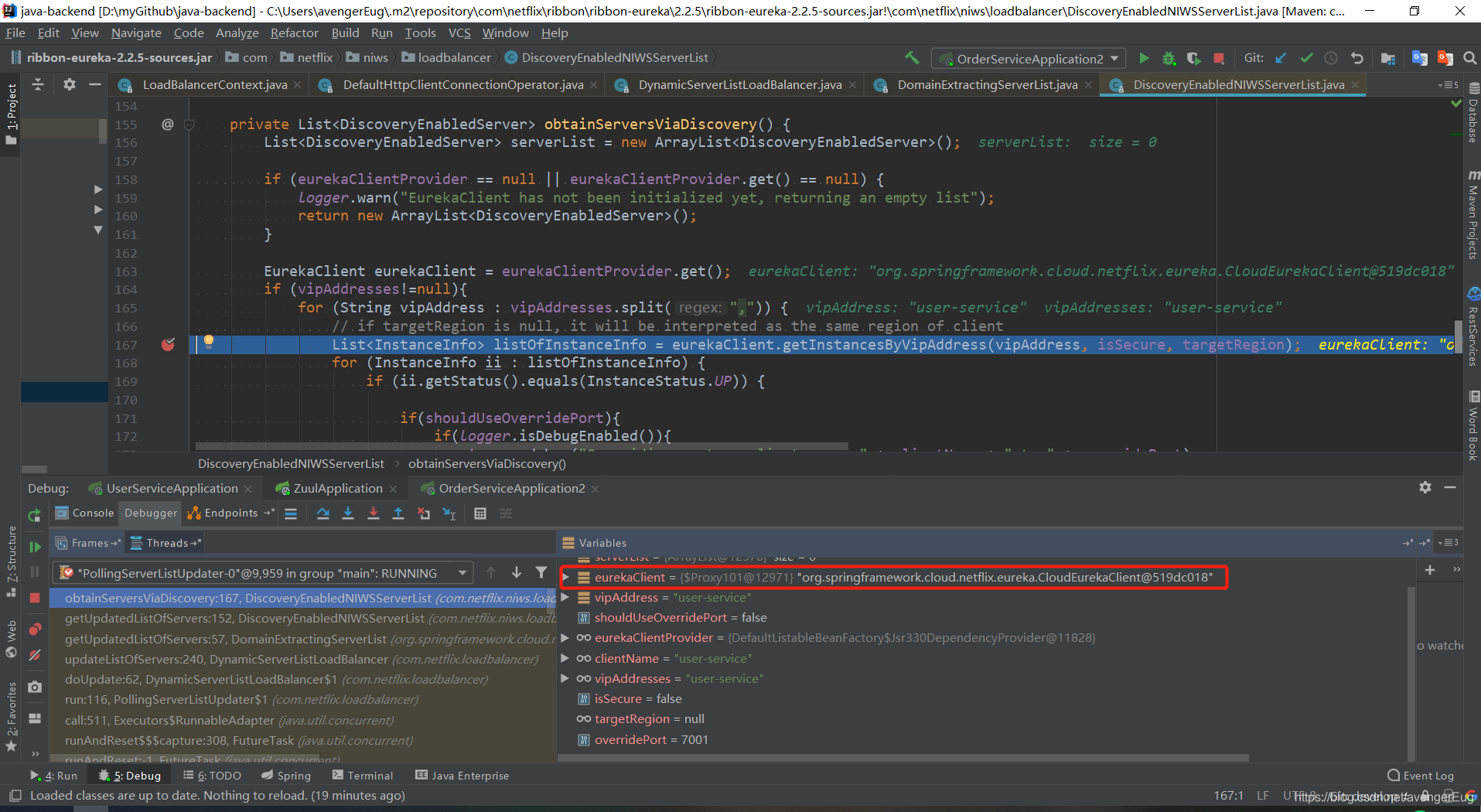Toggle breakpoint at line 167
The width and height of the screenshot is (1481, 812).
tap(168, 345)
